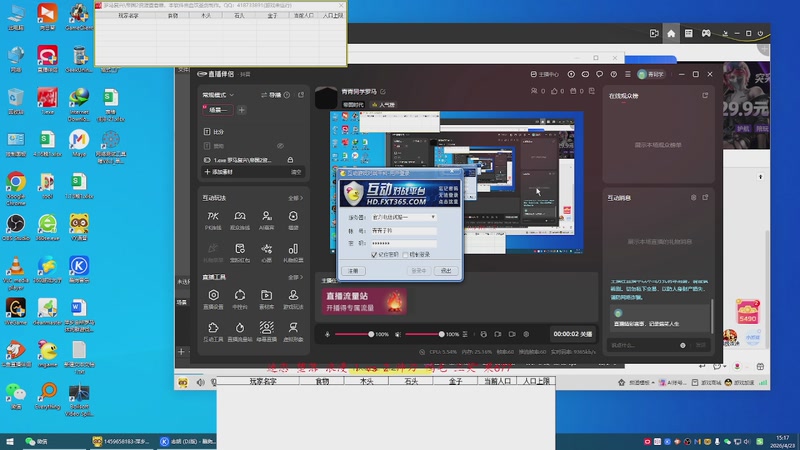Viewport: 800px width, 450px height.
Task: Toggle the second checkbox beside 记住密码
Action: (x=406, y=255)
